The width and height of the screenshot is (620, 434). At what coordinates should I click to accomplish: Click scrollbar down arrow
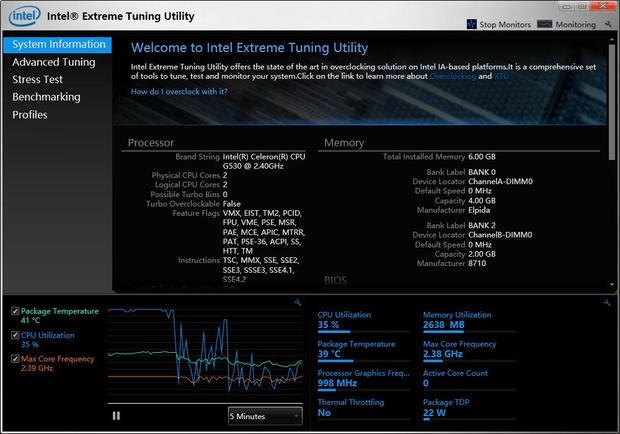[x=612, y=284]
